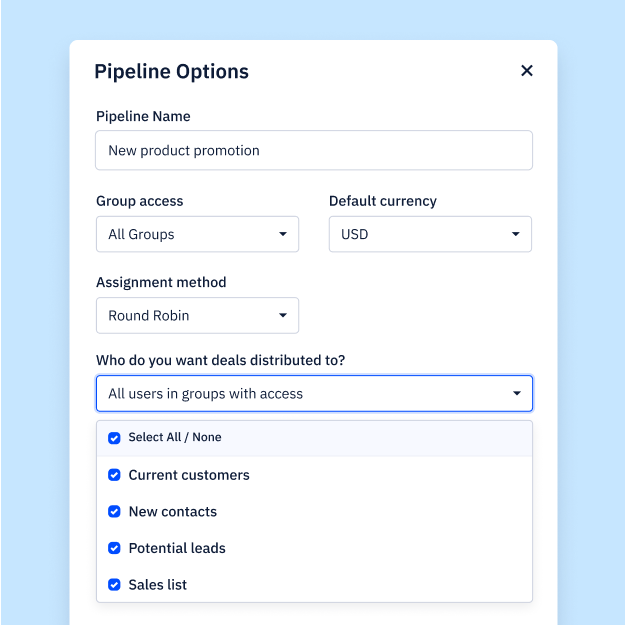Click the caret arrow in All Groups field
Image resolution: width=625 pixels, height=625 pixels.
click(x=283, y=235)
